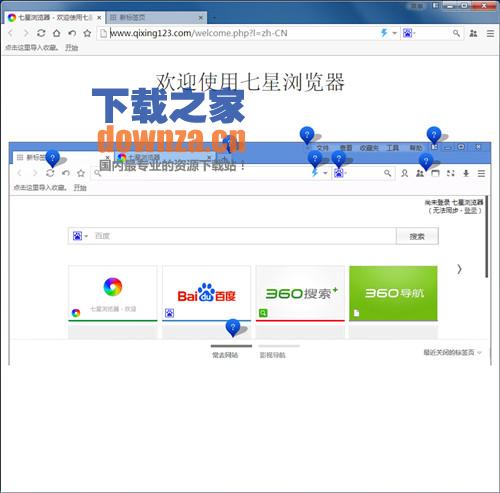This screenshot has height=493, width=500.
Task: Click the users icon near menu button
Action: [x=473, y=33]
